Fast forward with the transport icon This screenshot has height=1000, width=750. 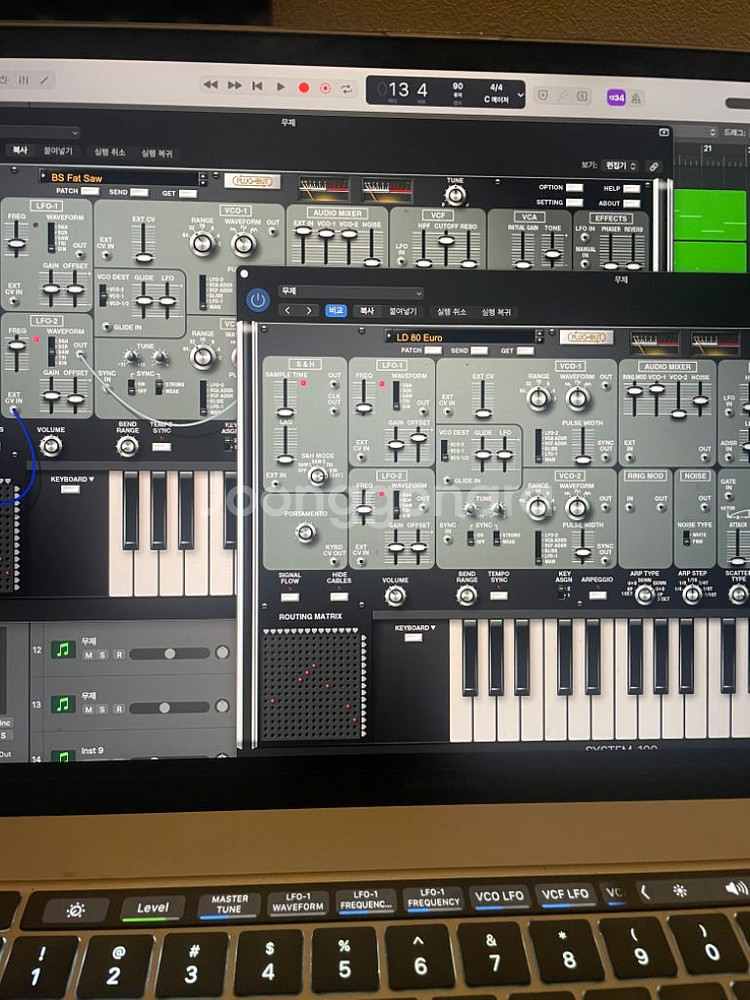pyautogui.click(x=235, y=85)
